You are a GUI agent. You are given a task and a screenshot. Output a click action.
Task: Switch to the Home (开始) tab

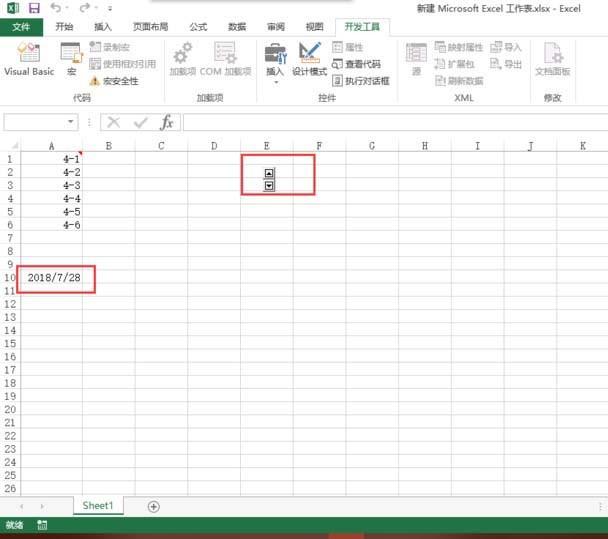coord(64,27)
